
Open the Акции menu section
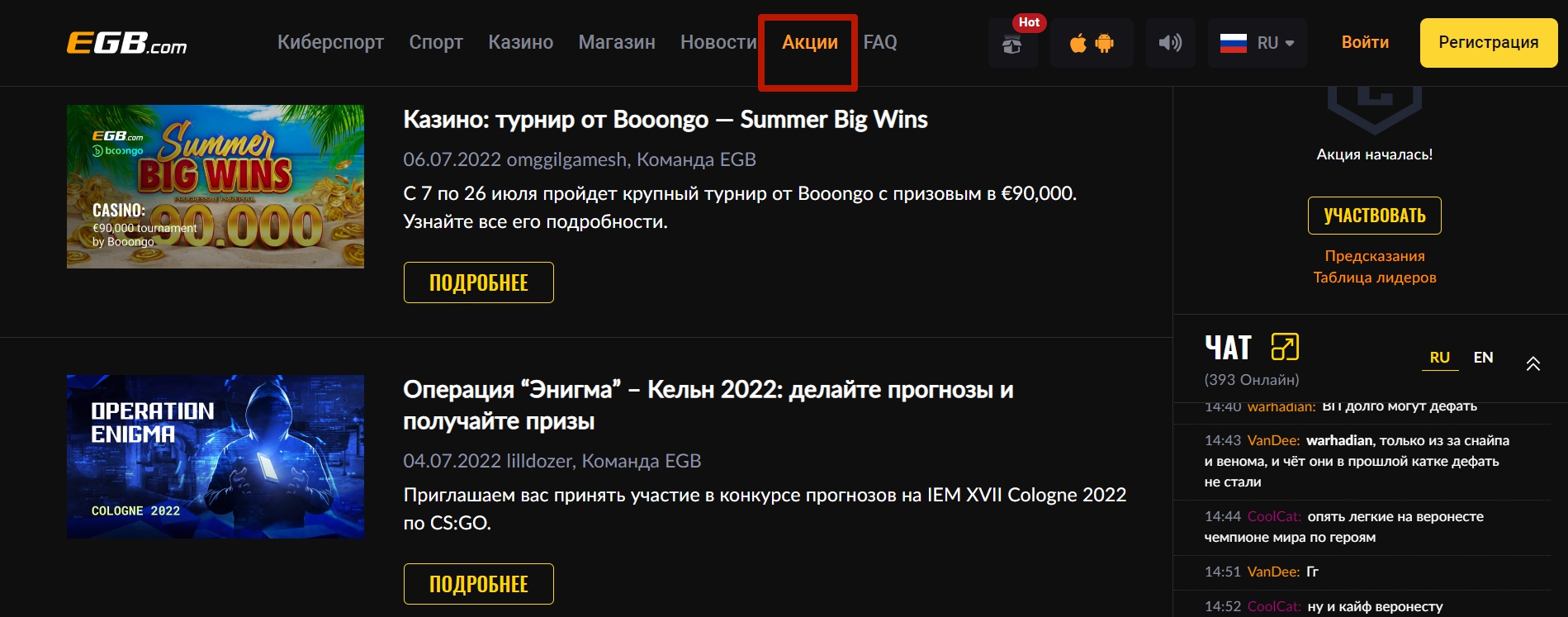809,43
